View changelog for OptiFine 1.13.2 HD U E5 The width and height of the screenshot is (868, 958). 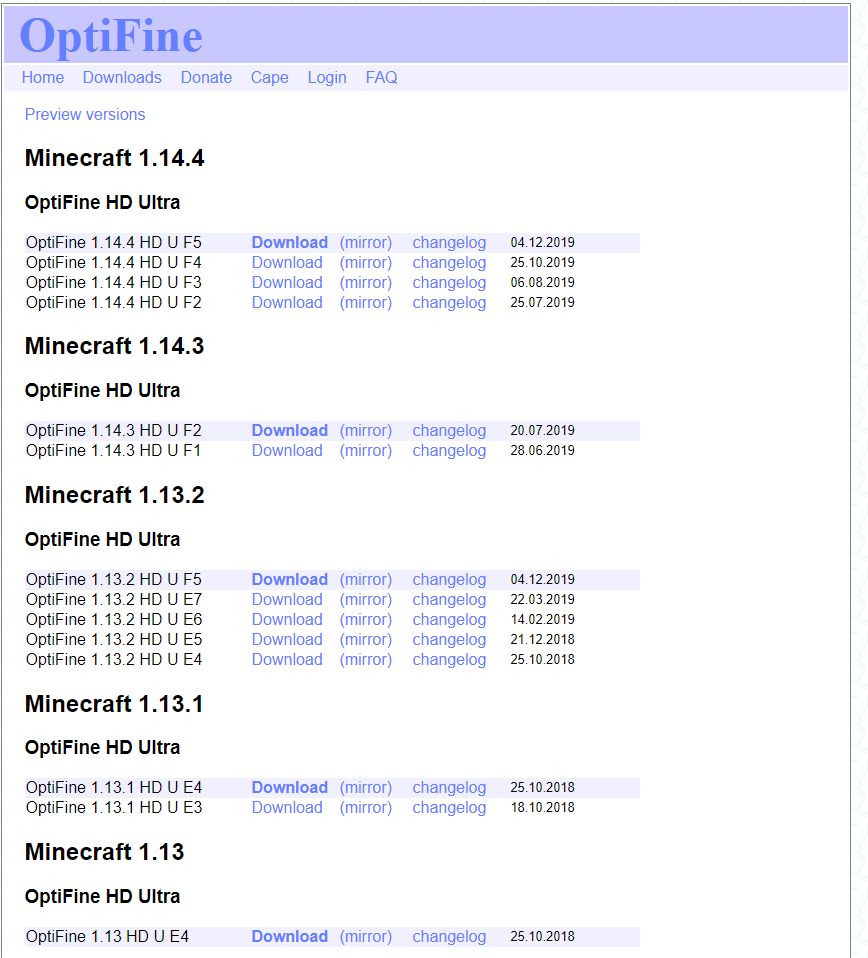449,640
